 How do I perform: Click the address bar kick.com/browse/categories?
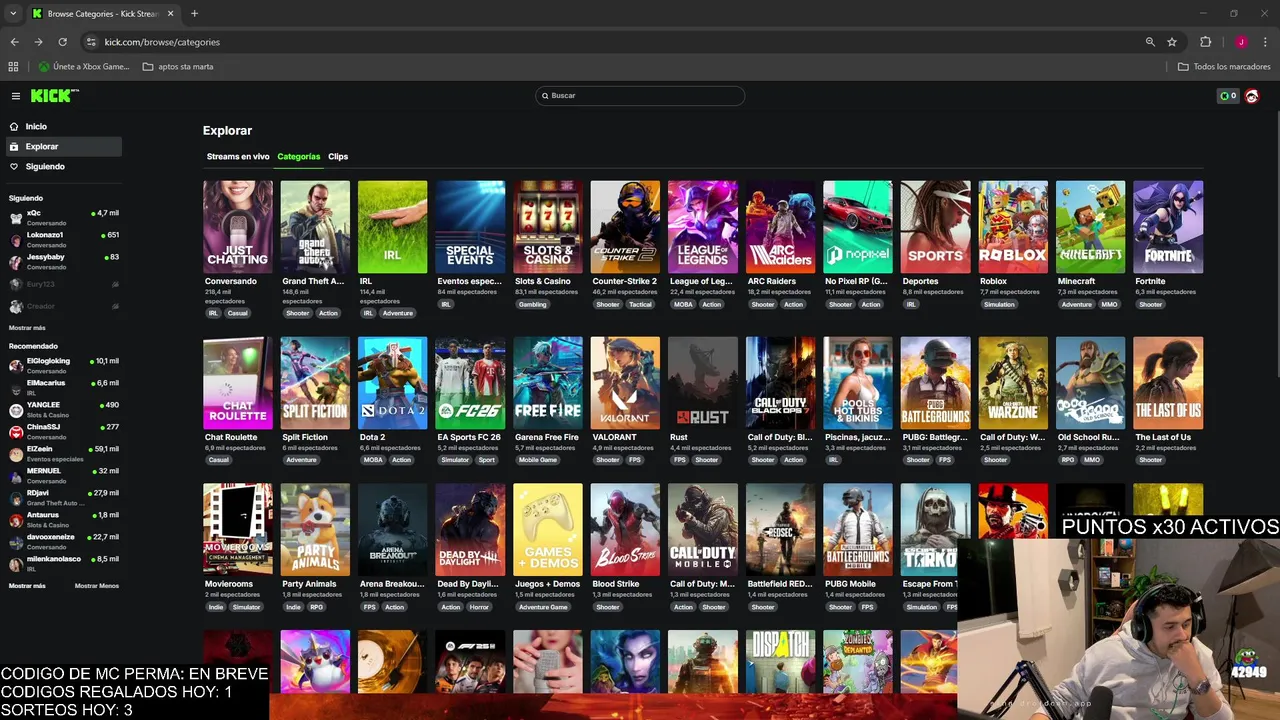(x=162, y=42)
